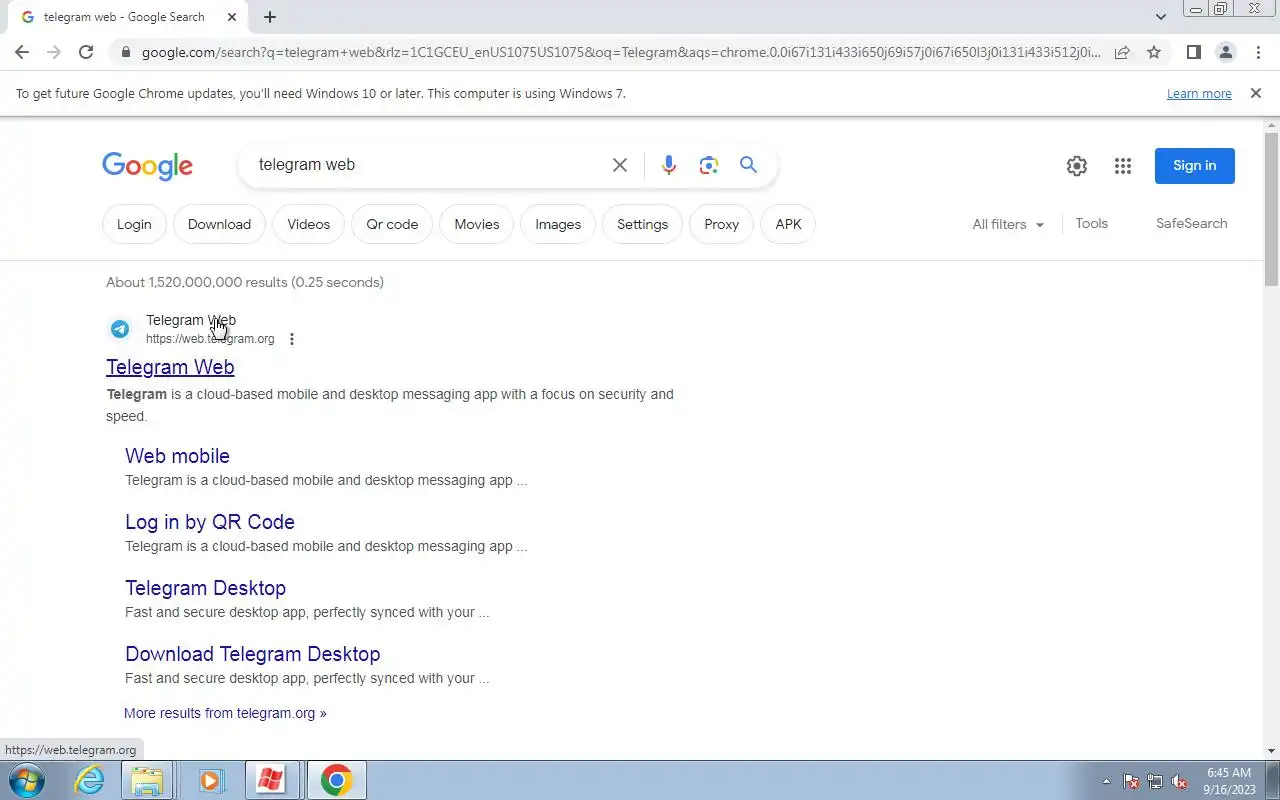Show hidden tray icons arrow
The height and width of the screenshot is (800, 1280).
point(1106,781)
